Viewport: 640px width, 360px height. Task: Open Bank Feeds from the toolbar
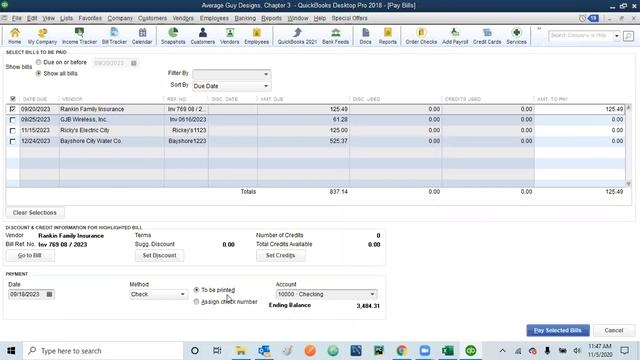tap(336, 36)
